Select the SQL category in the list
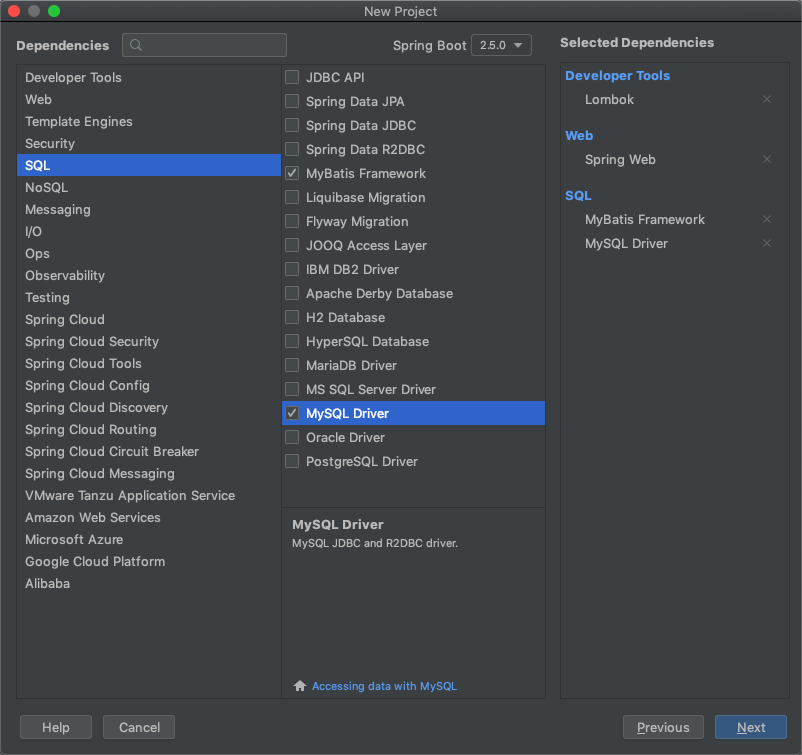 pyautogui.click(x=149, y=165)
